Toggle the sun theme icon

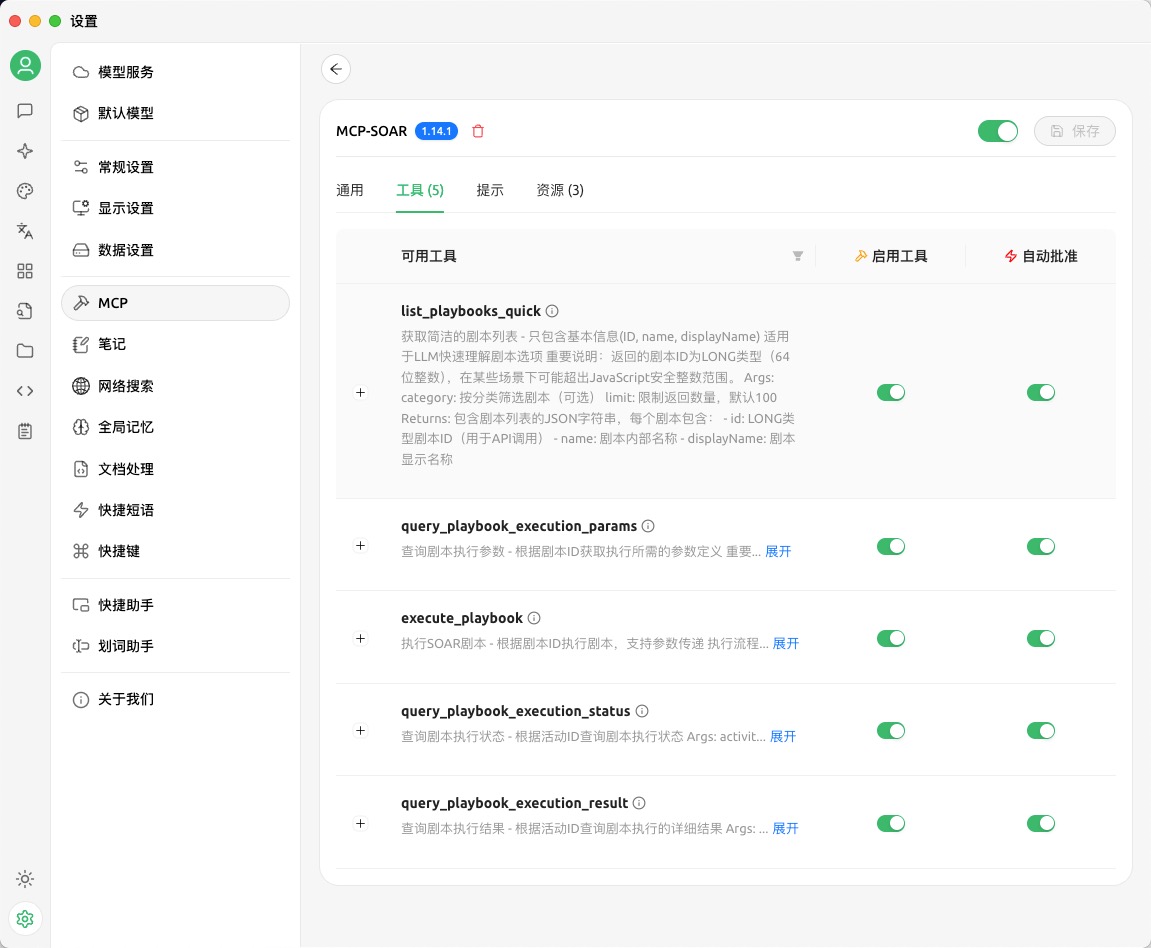click(x=25, y=879)
